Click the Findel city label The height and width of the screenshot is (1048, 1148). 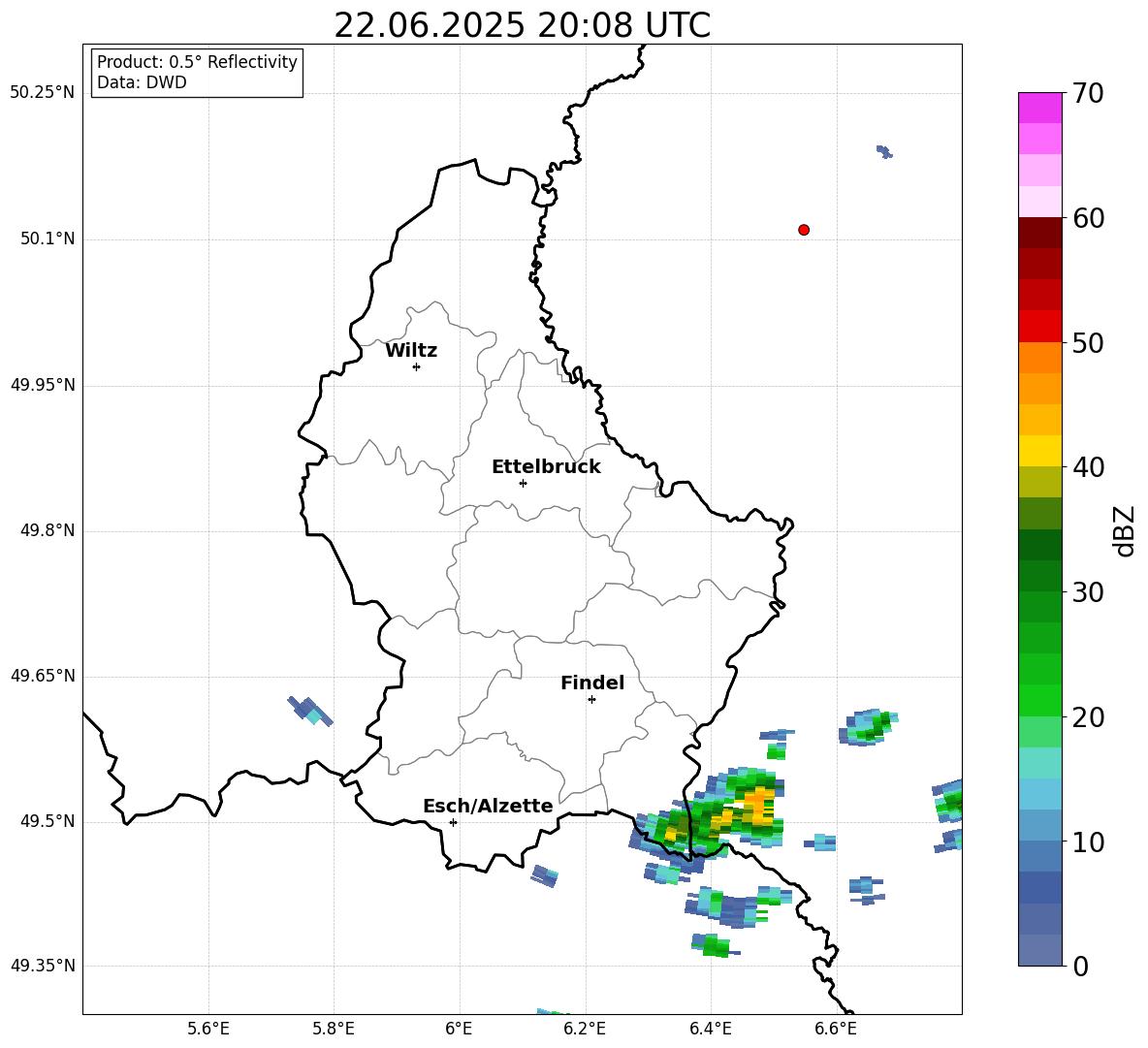click(x=592, y=683)
